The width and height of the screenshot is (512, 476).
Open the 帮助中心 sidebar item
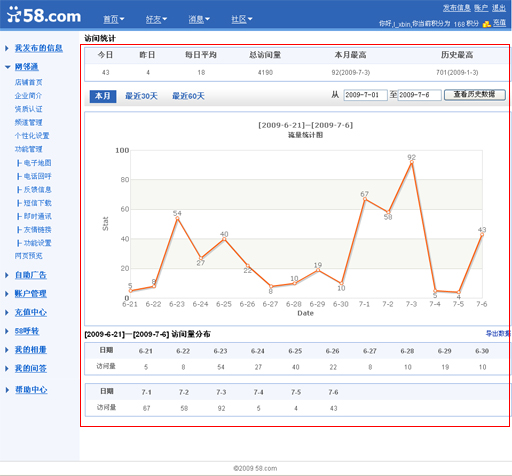point(31,390)
